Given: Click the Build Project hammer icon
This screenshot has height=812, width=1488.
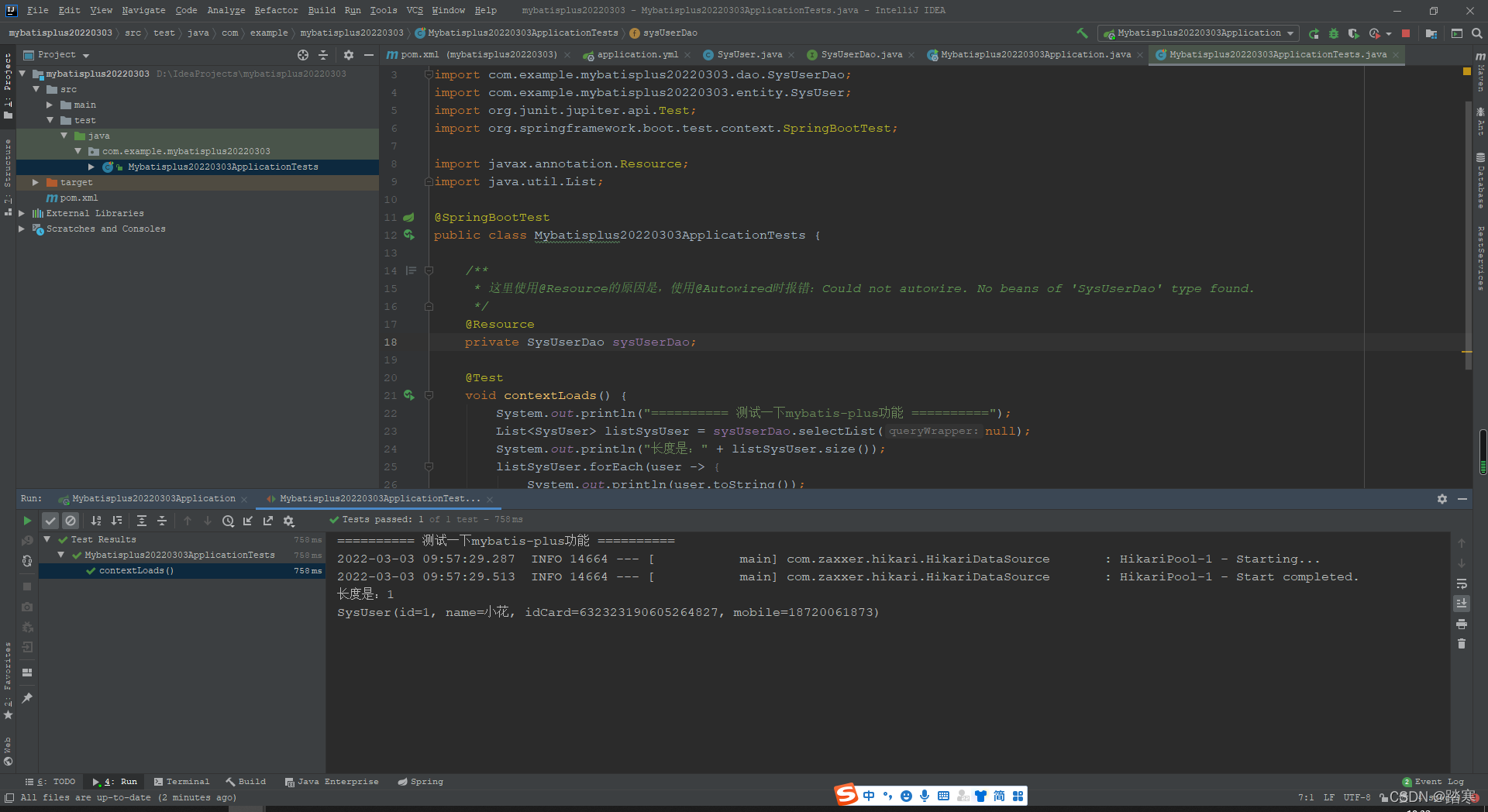Looking at the screenshot, I should click(x=1082, y=33).
